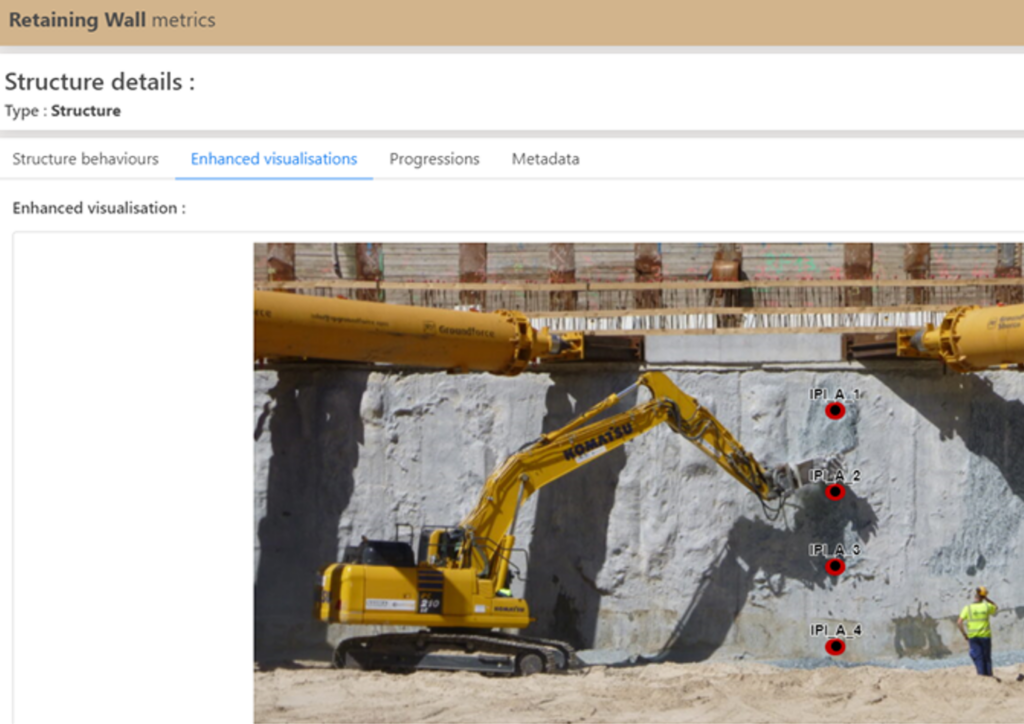The height and width of the screenshot is (724, 1024).
Task: Select the marker between IPI_A_2 and IPI_A_4
Action: click(833, 566)
